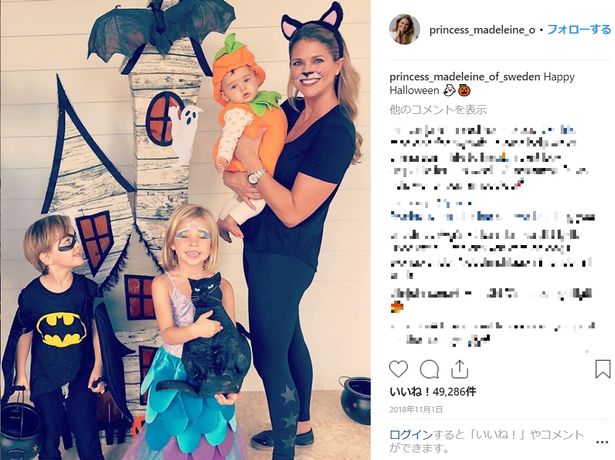View the いいね！49,286件 likes count

point(433,391)
